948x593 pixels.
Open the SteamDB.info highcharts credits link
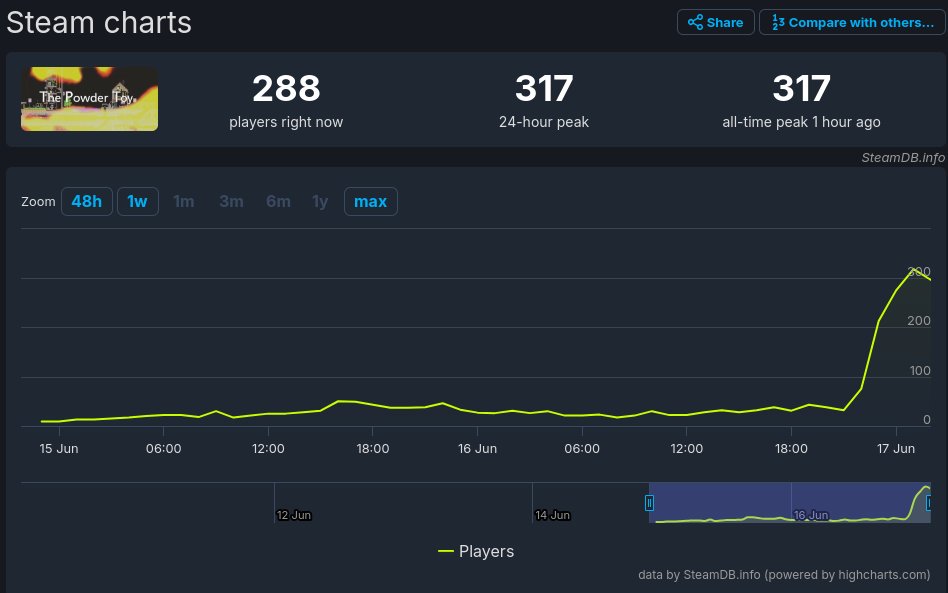coord(784,575)
